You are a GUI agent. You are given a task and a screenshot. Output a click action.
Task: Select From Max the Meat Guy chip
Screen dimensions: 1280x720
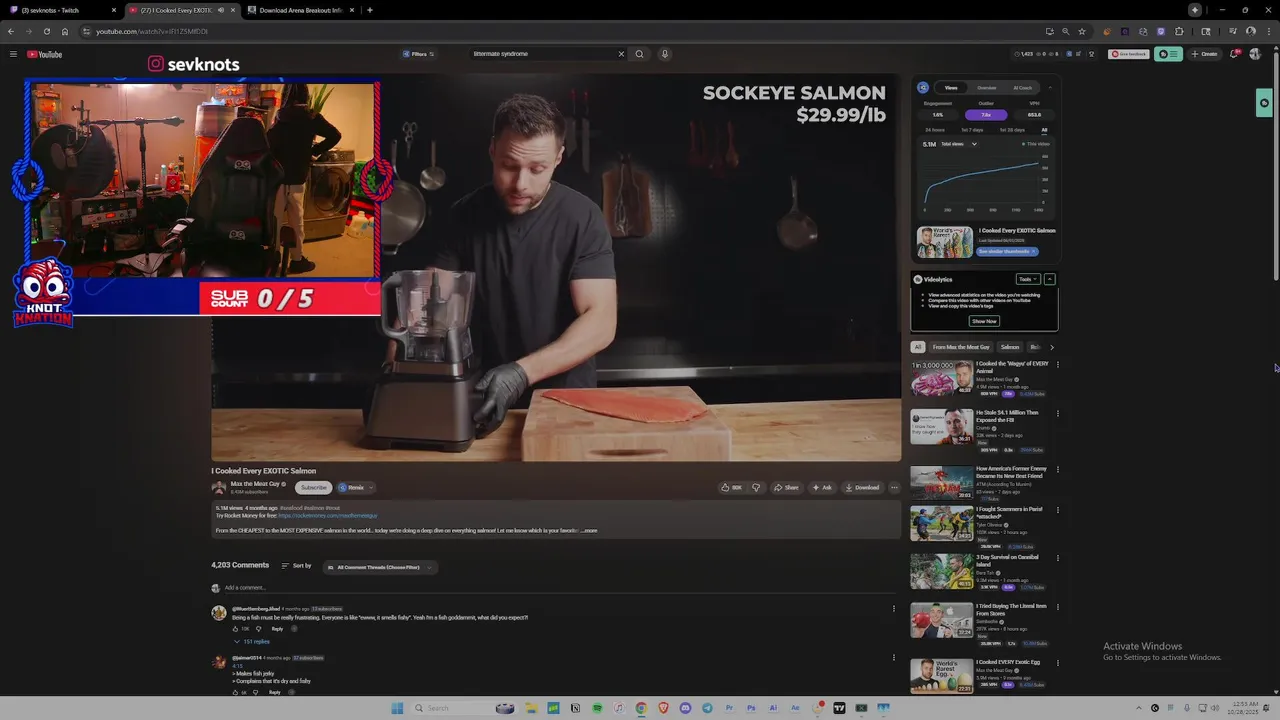pyautogui.click(x=961, y=347)
